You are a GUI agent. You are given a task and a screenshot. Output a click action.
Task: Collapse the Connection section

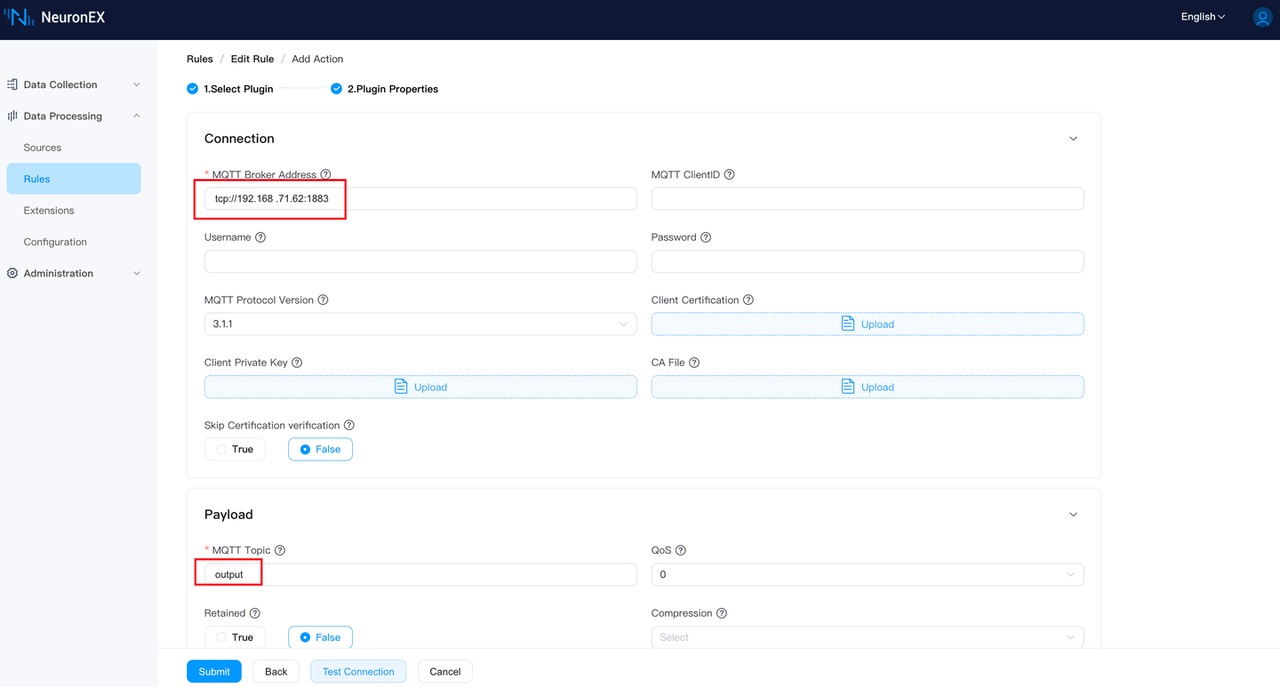pos(1073,139)
